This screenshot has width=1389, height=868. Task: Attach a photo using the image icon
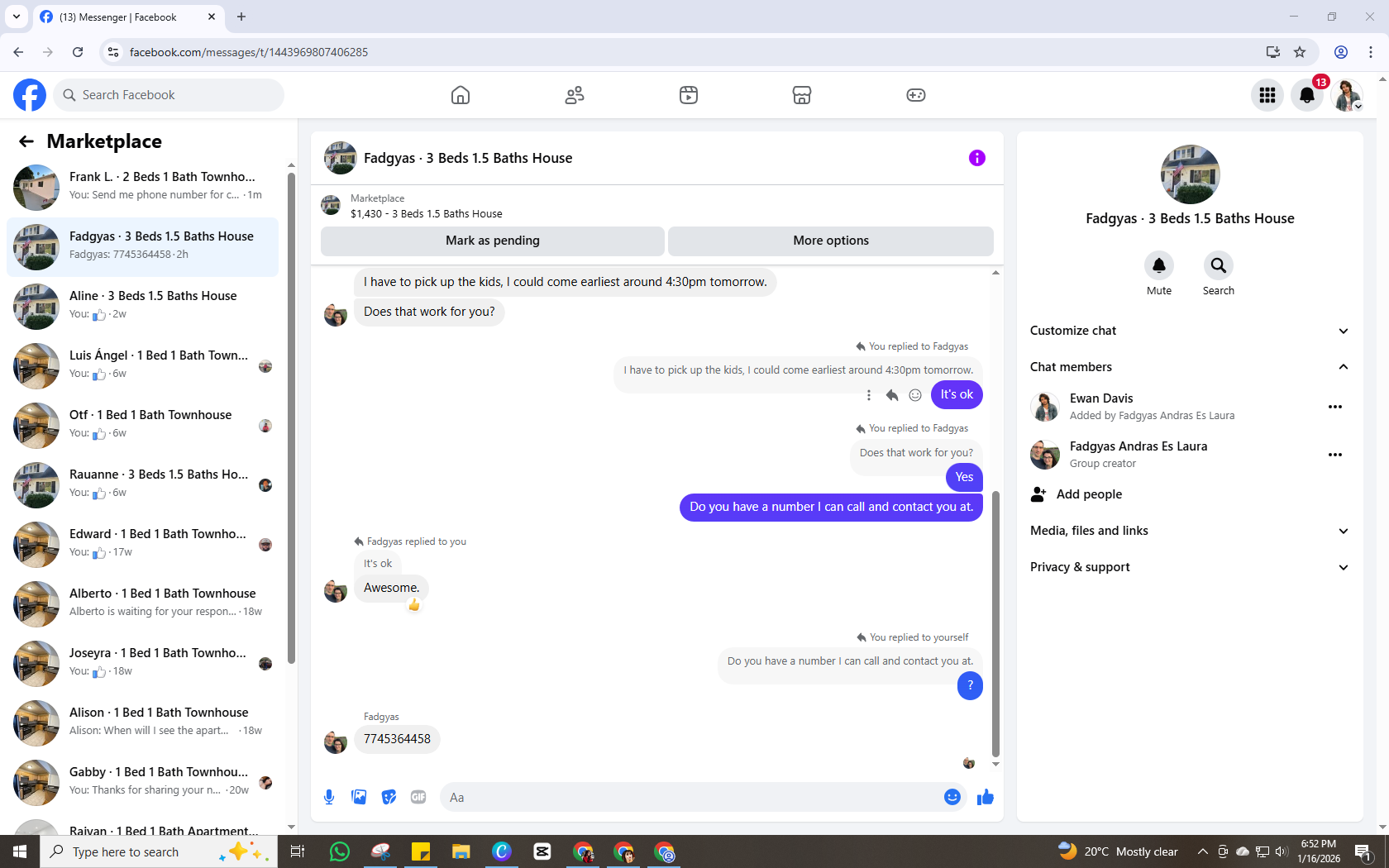coord(359,797)
